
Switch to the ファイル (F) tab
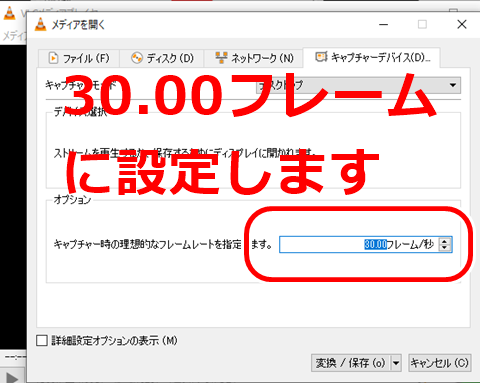click(79, 58)
